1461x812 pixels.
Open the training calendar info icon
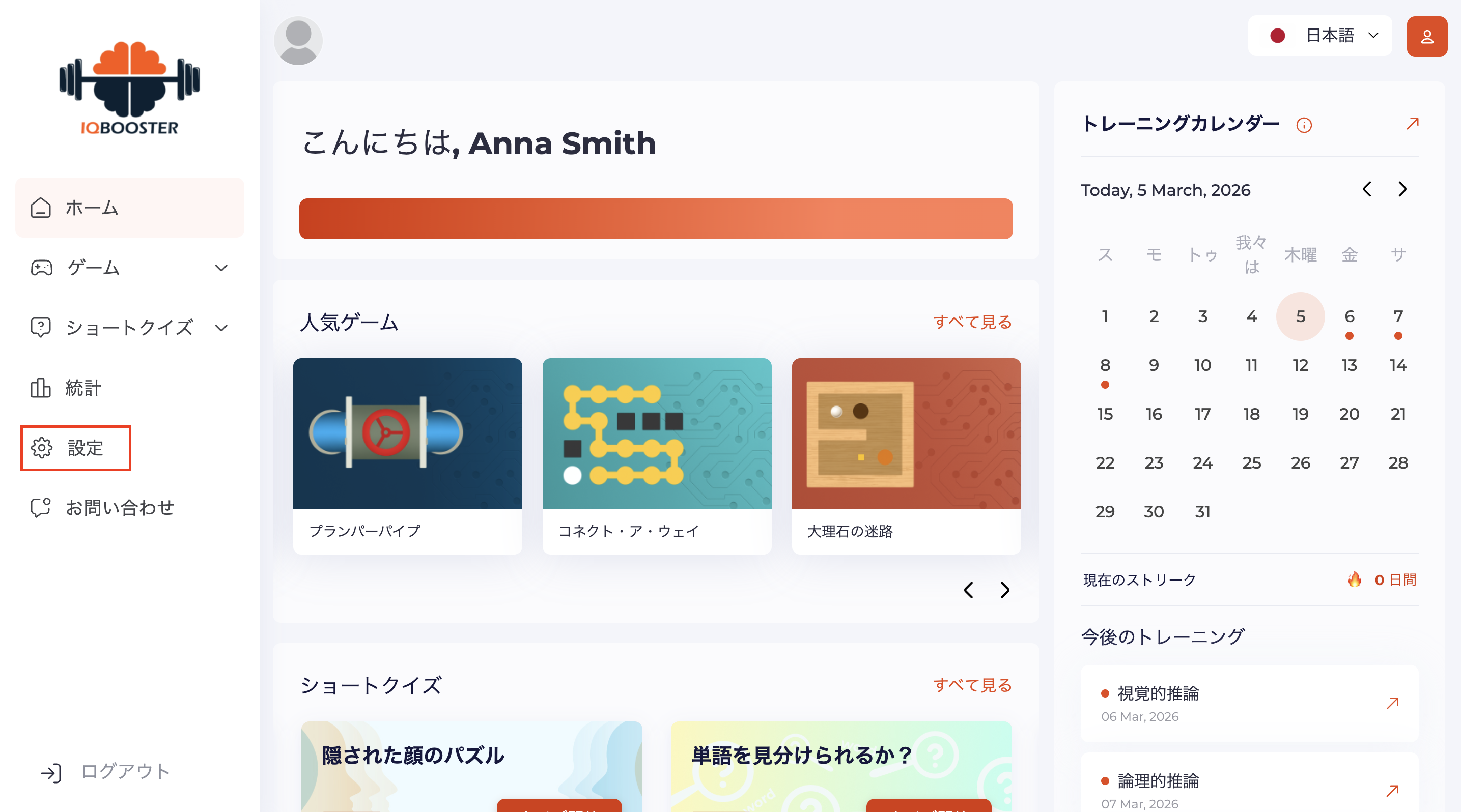click(1303, 125)
